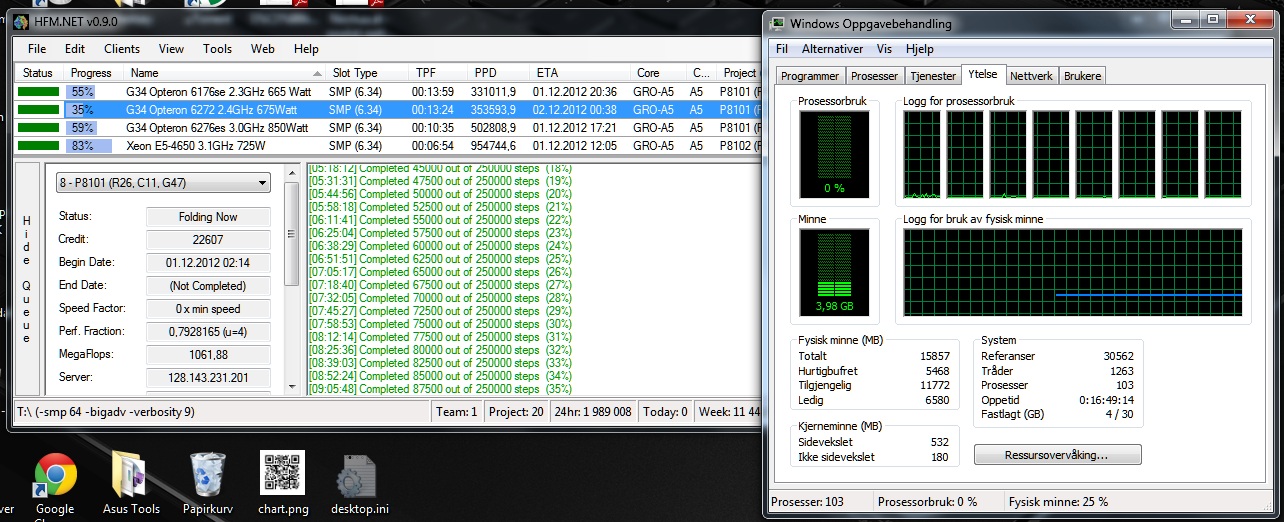The height and width of the screenshot is (522, 1284).
Task: Open the View menu in HFM.NET
Action: [171, 49]
